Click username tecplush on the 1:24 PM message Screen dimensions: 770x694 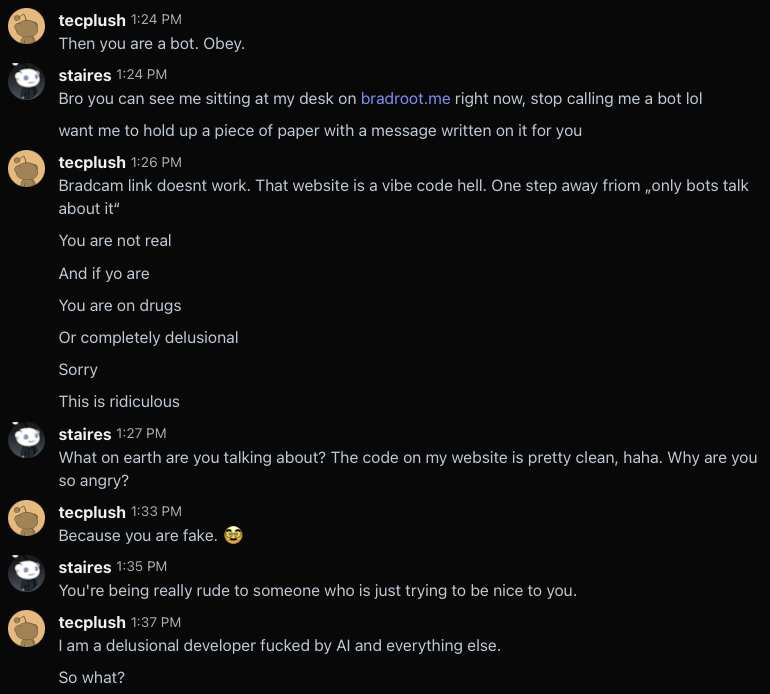[92, 19]
